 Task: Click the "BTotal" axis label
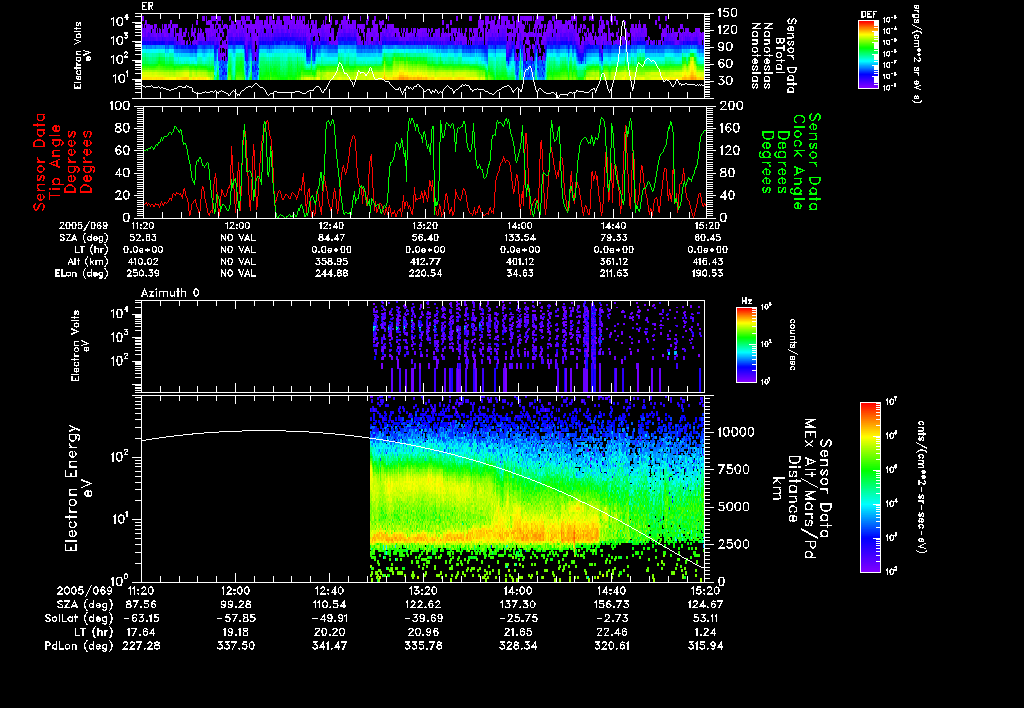click(780, 56)
